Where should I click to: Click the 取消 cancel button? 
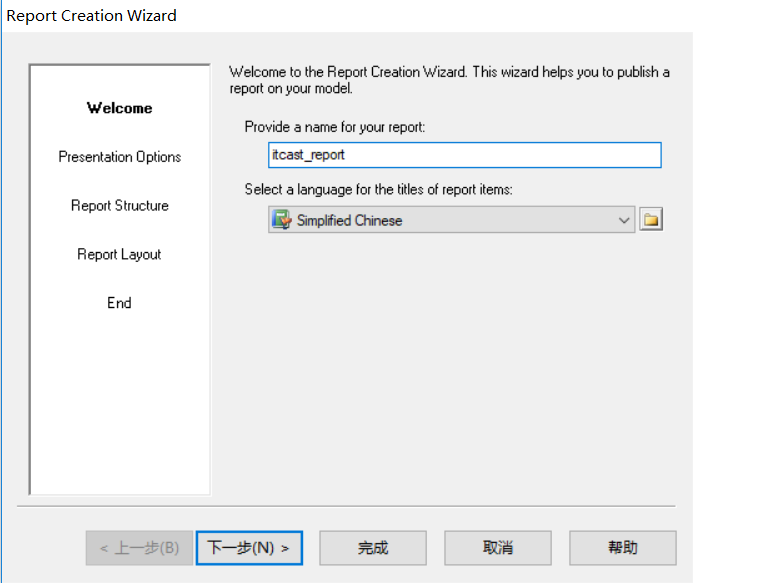point(498,548)
